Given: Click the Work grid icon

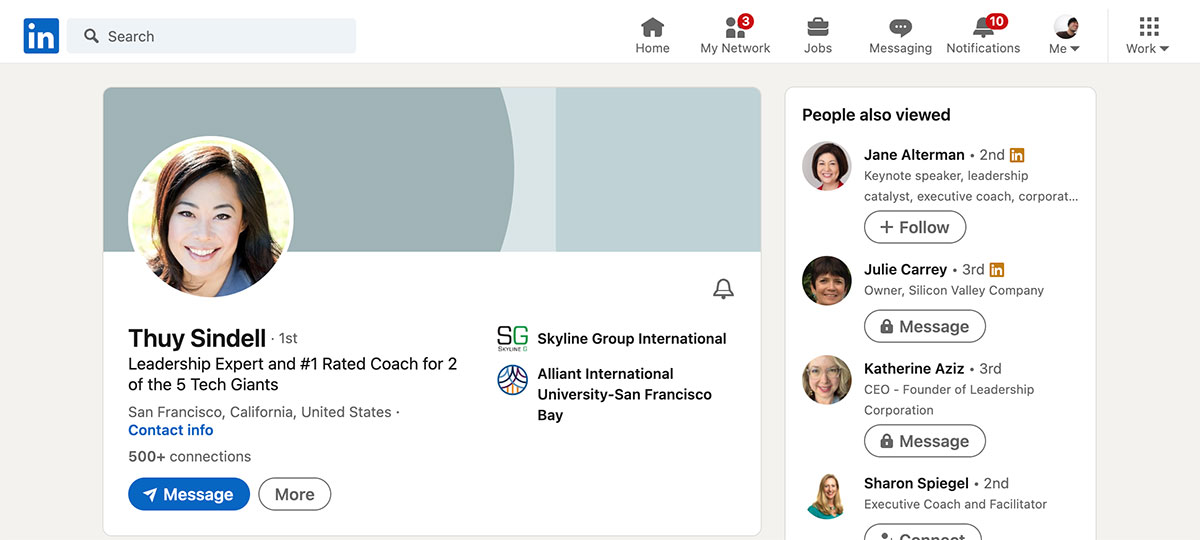Looking at the screenshot, I should 1149,27.
